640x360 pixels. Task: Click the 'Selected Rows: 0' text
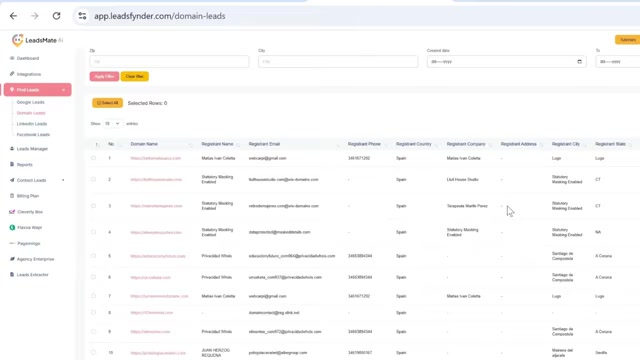point(147,103)
